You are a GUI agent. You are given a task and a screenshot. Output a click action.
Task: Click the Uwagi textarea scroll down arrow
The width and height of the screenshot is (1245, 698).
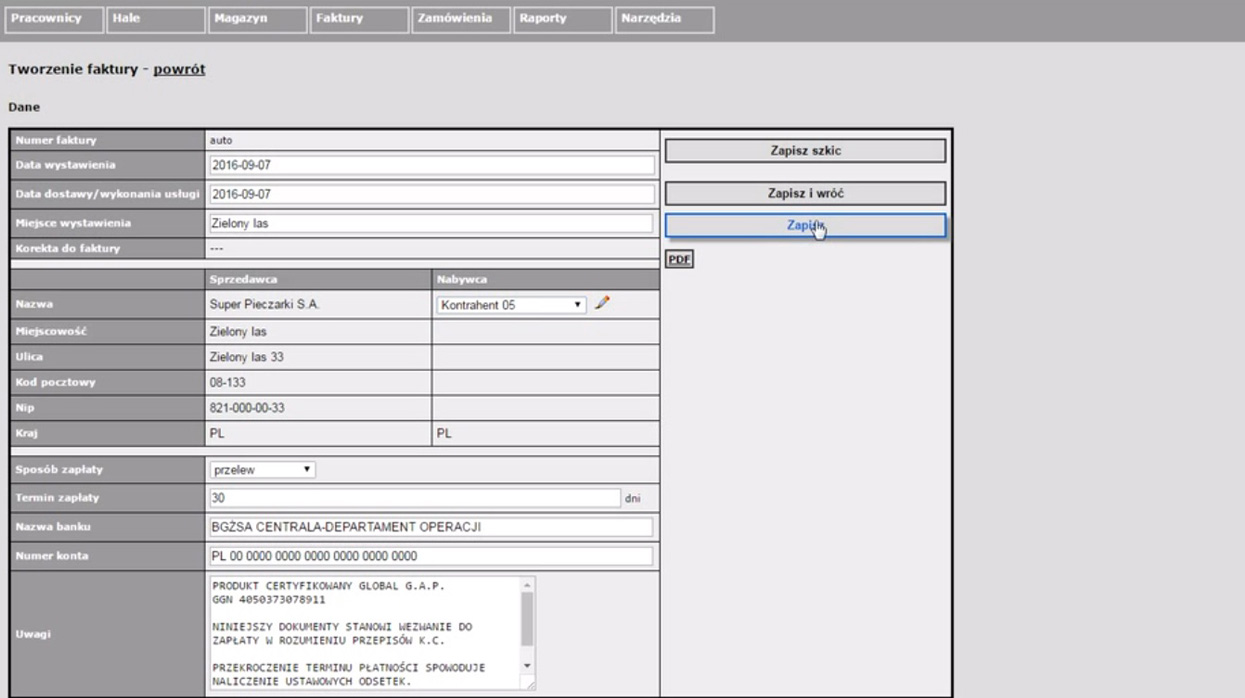pos(528,666)
